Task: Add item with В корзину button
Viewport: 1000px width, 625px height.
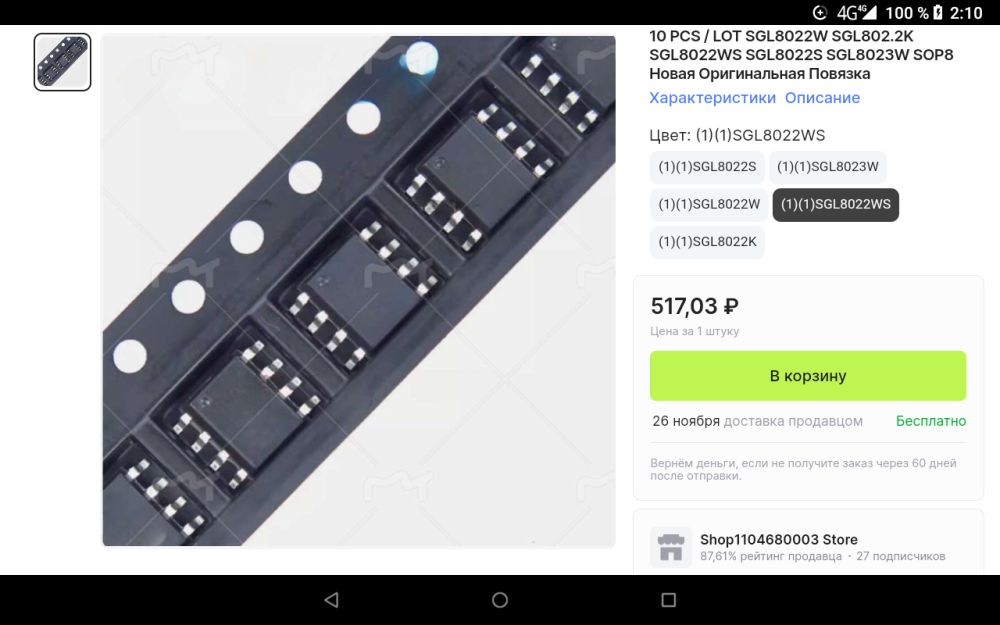Action: pos(808,376)
